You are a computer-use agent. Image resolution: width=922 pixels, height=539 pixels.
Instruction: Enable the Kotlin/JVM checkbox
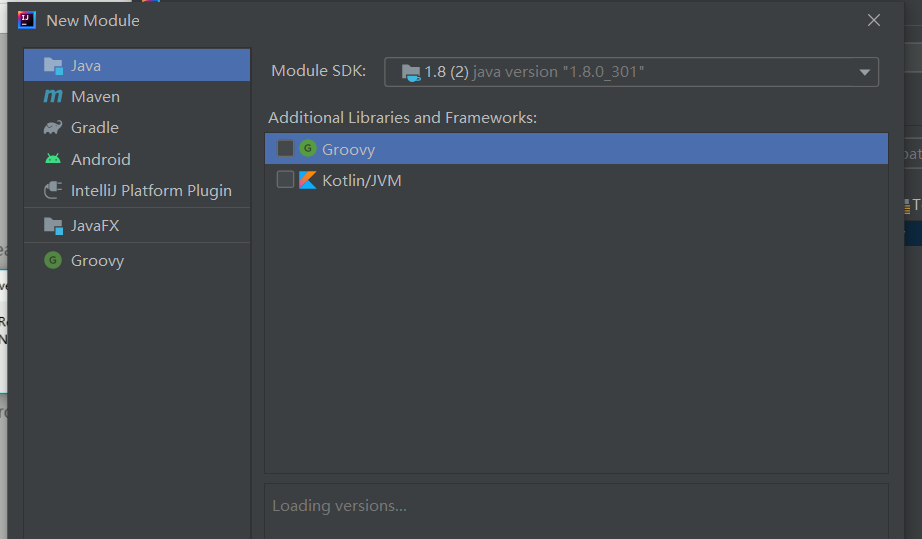click(x=285, y=179)
